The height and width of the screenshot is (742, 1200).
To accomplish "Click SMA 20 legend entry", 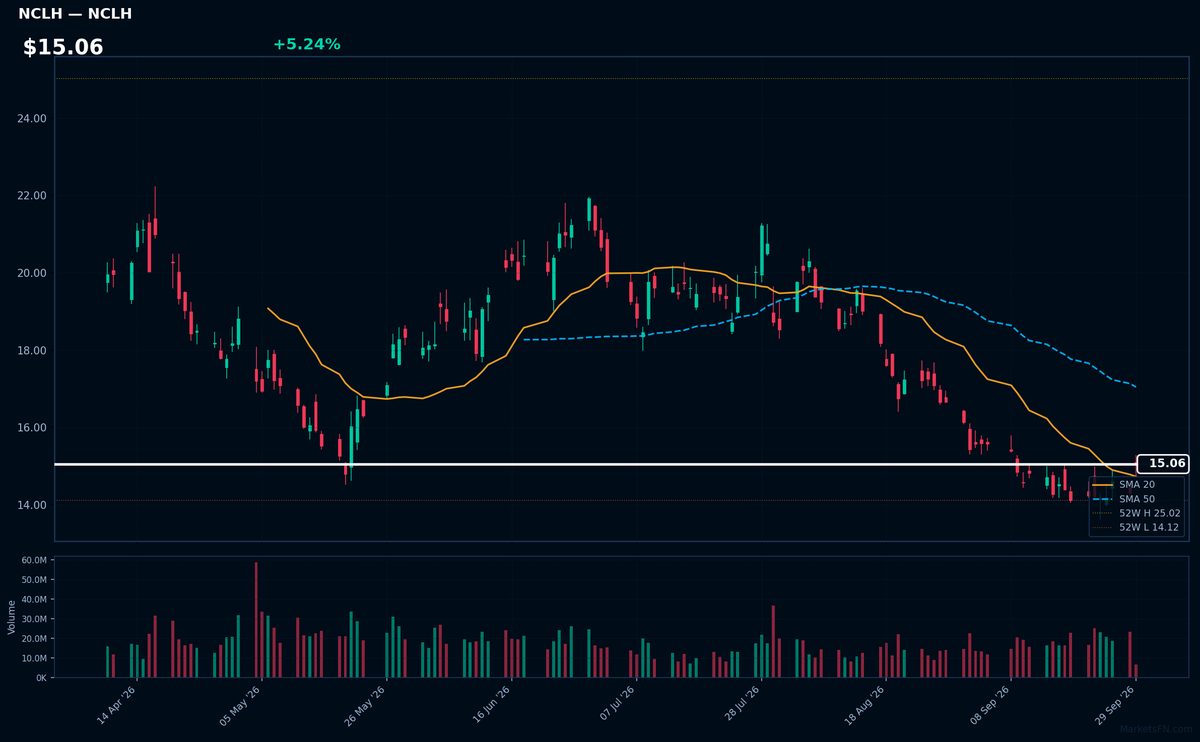I will pos(1137,484).
